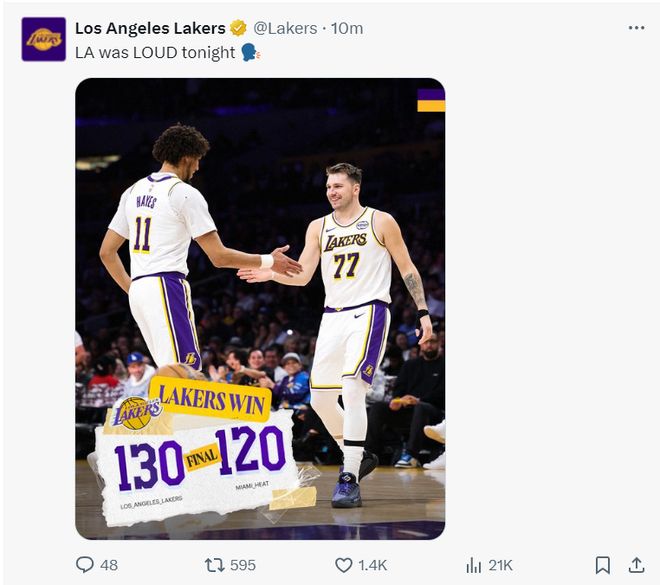Open the Lakers profile avatar
660x585 pixels.
44,39
